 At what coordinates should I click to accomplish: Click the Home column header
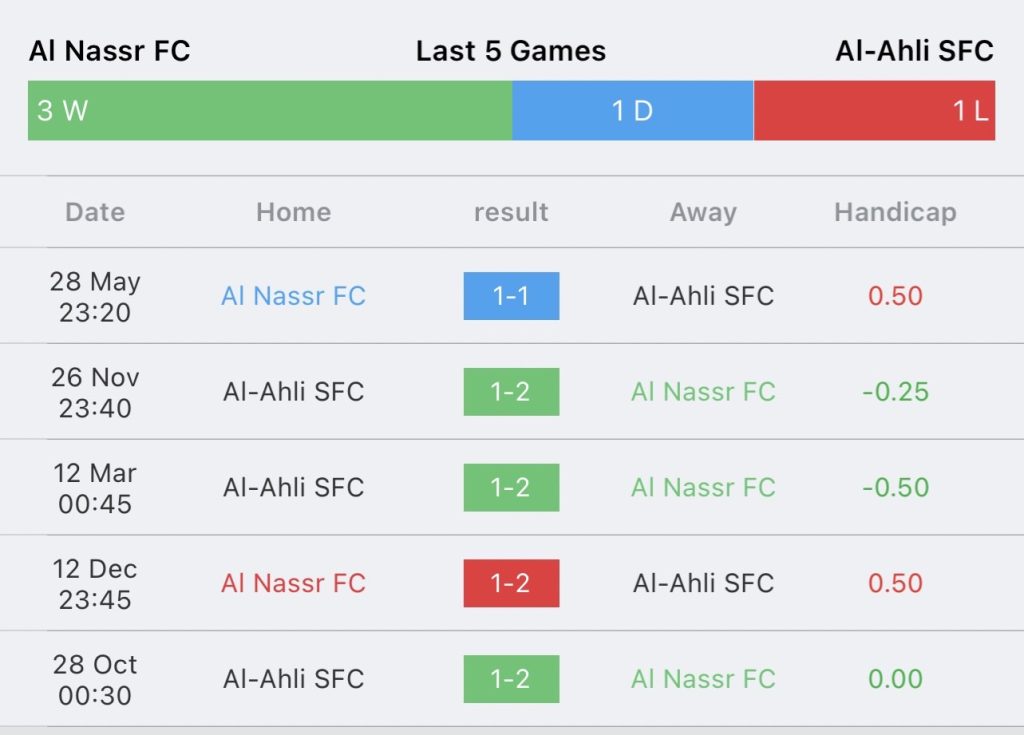pyautogui.click(x=293, y=212)
